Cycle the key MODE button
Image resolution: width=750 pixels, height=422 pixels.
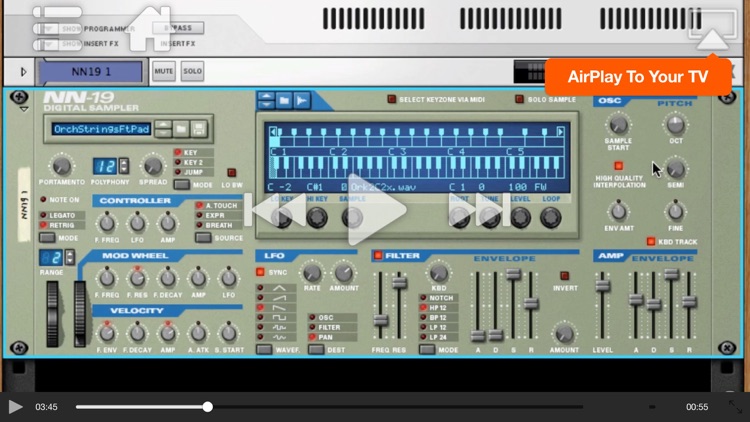tap(181, 185)
